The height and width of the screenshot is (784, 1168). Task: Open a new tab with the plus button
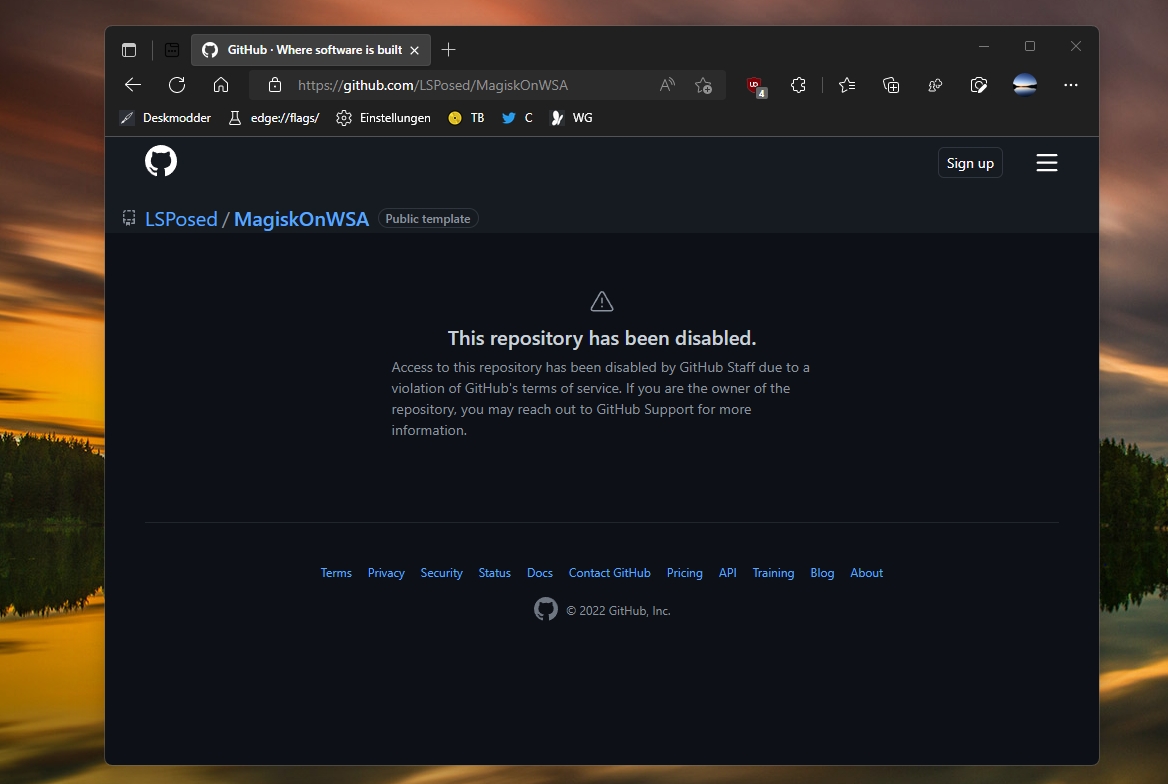tap(448, 48)
